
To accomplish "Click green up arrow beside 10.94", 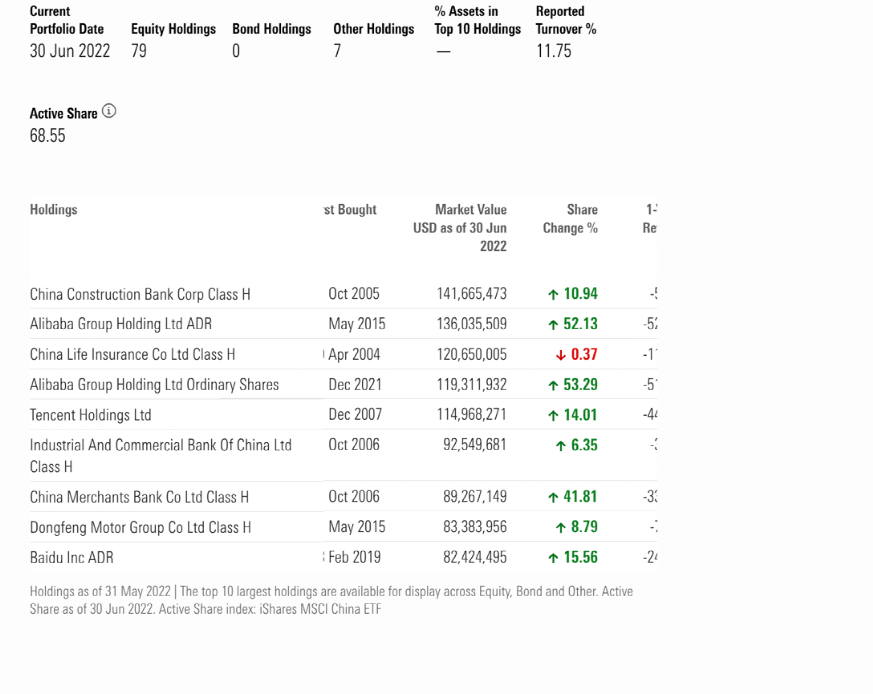I will tap(553, 294).
